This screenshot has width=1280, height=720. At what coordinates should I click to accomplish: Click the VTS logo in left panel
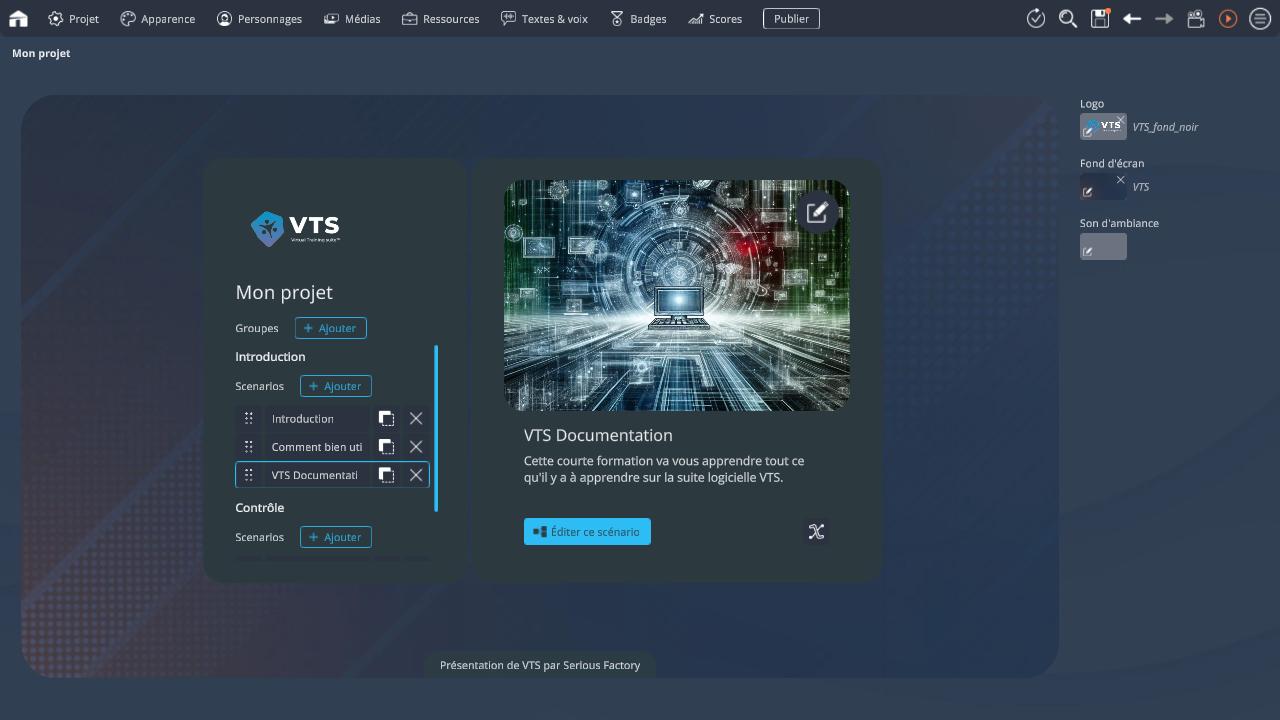tap(295, 228)
